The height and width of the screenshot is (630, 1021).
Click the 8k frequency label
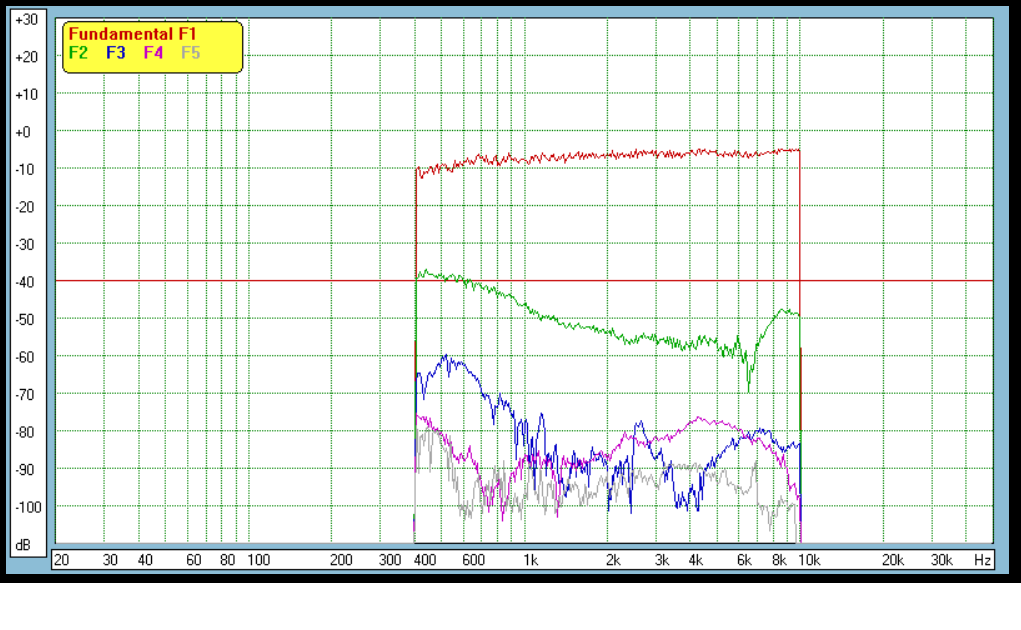pyautogui.click(x=779, y=560)
